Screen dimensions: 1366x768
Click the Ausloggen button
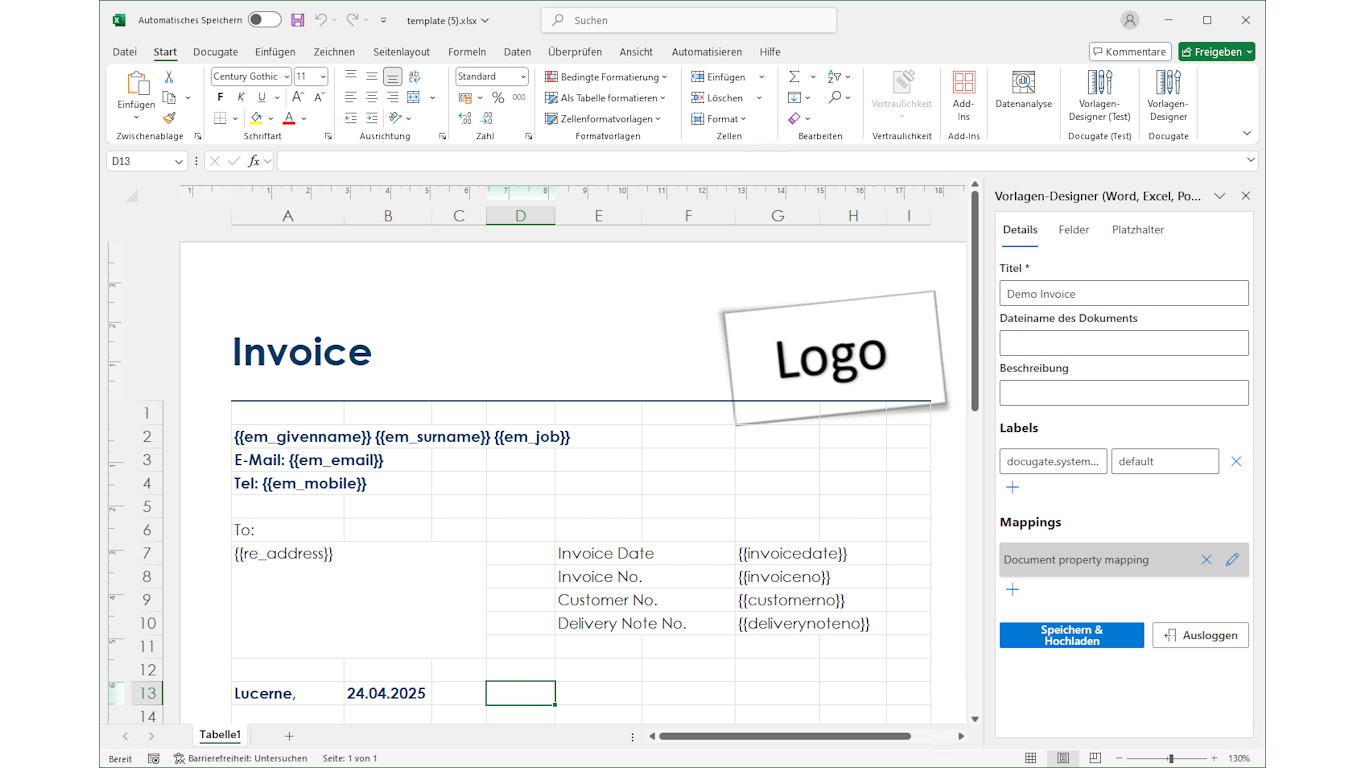click(x=1200, y=635)
